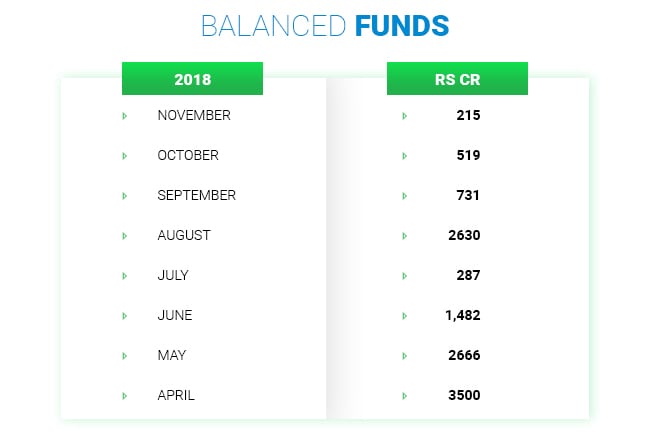Image resolution: width=650 pixels, height=434 pixels.
Task: Click the arrow icon beside SEPTEMBER
Action: [124, 196]
